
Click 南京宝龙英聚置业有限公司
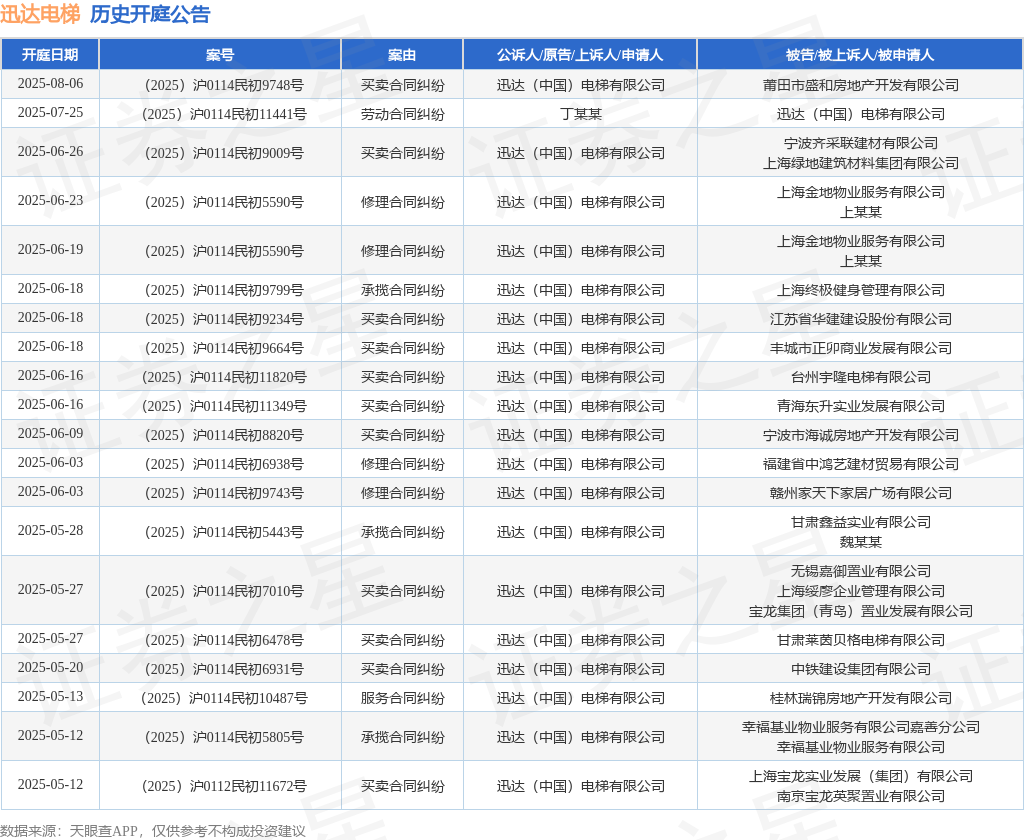pyautogui.click(x=861, y=796)
